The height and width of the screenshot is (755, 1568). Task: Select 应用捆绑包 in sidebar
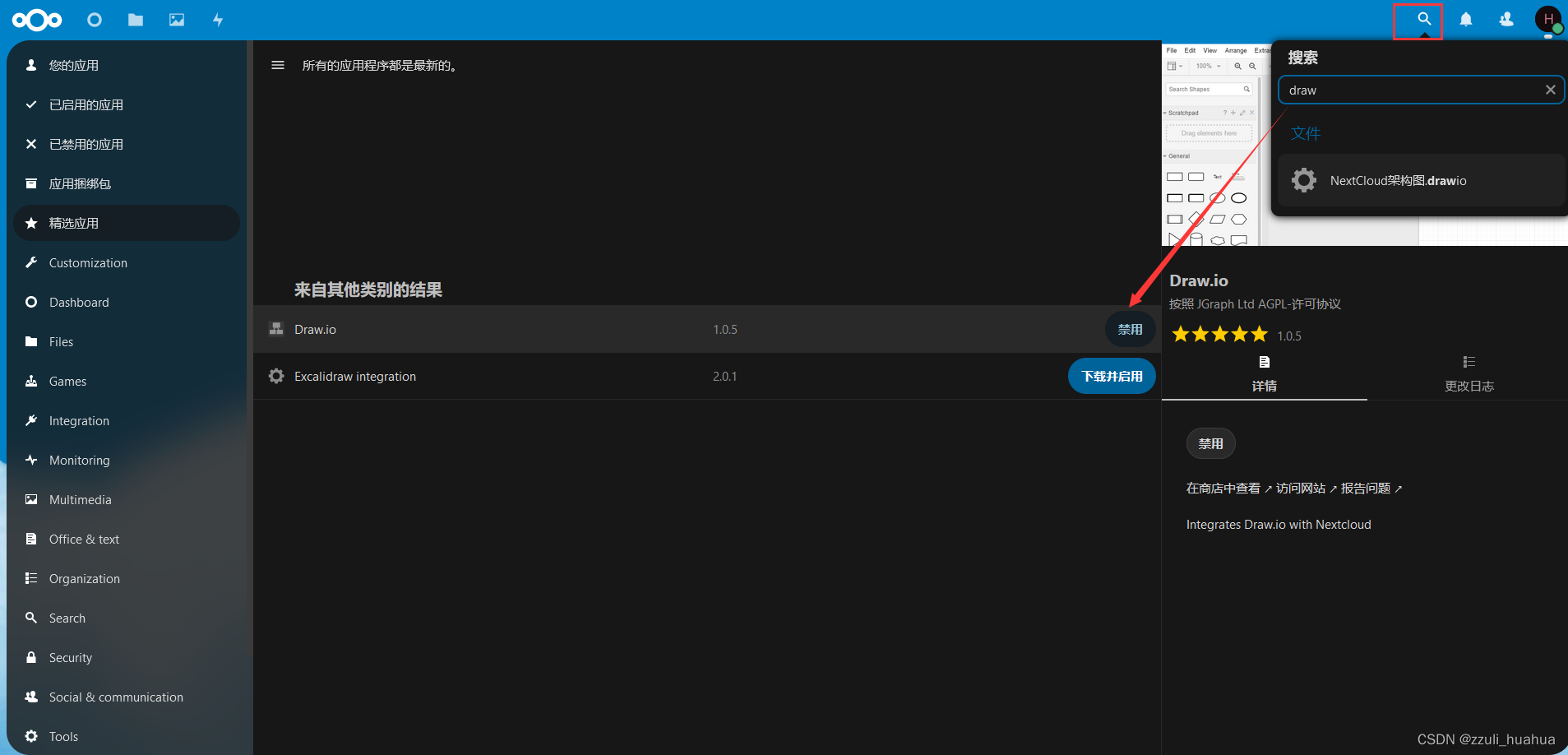(x=127, y=183)
